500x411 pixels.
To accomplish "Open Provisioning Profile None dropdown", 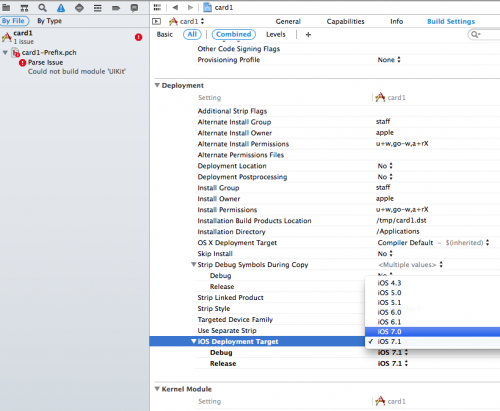I will coord(389,60).
